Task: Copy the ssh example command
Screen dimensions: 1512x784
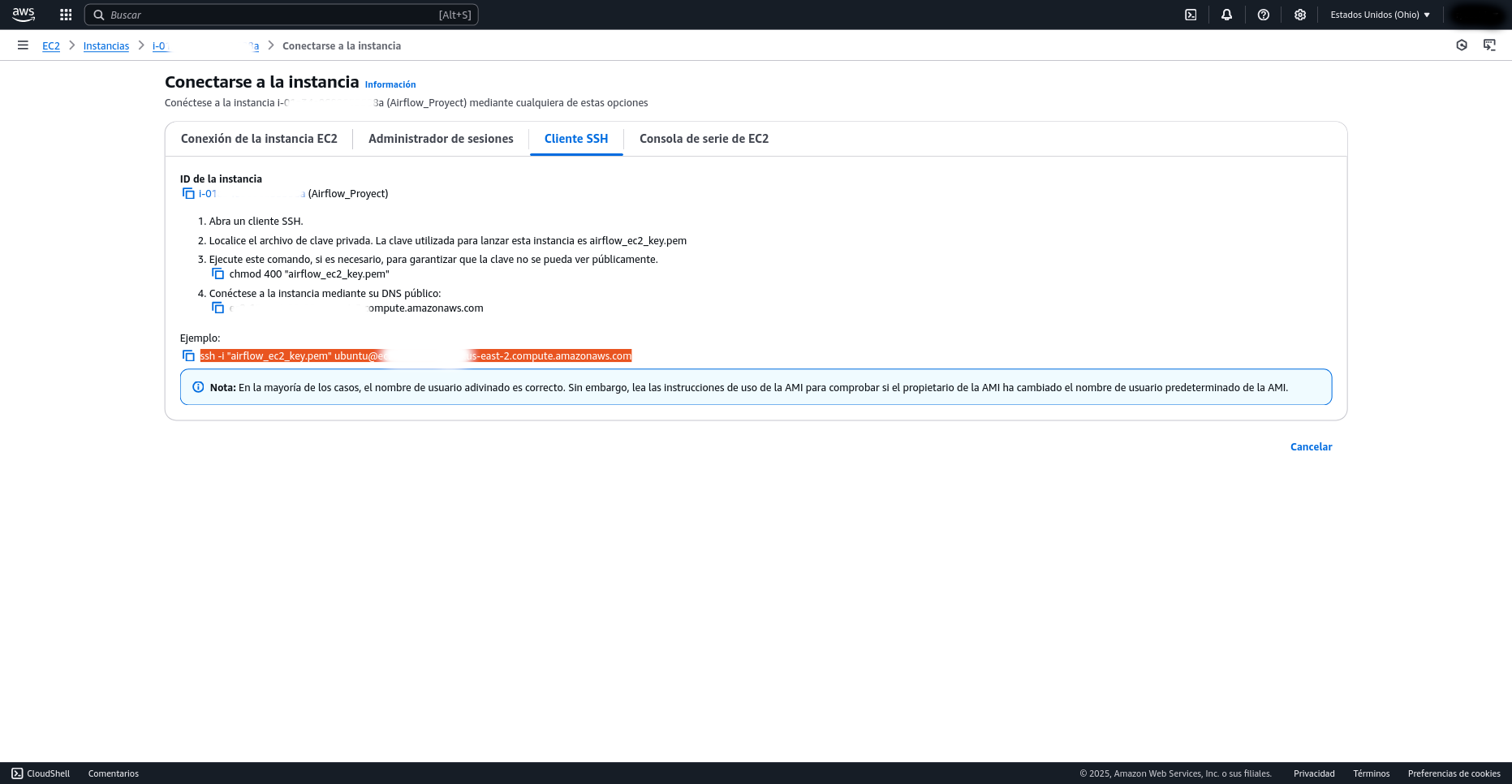Action: tap(188, 355)
